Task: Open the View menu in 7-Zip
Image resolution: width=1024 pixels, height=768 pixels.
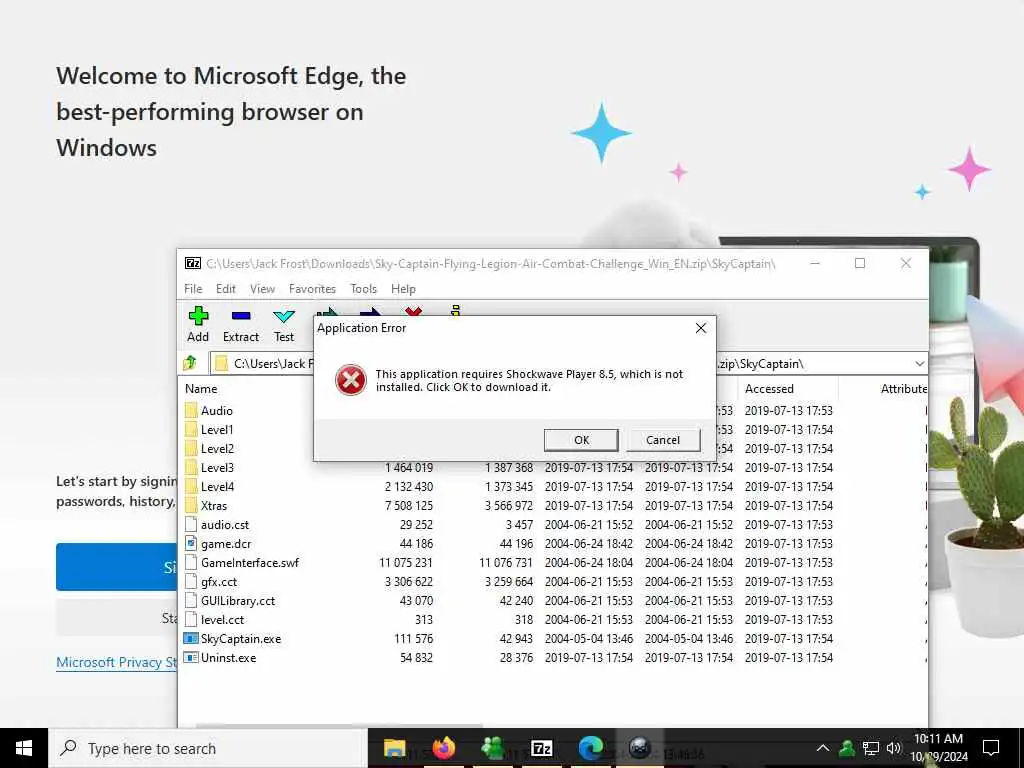Action: (x=262, y=289)
